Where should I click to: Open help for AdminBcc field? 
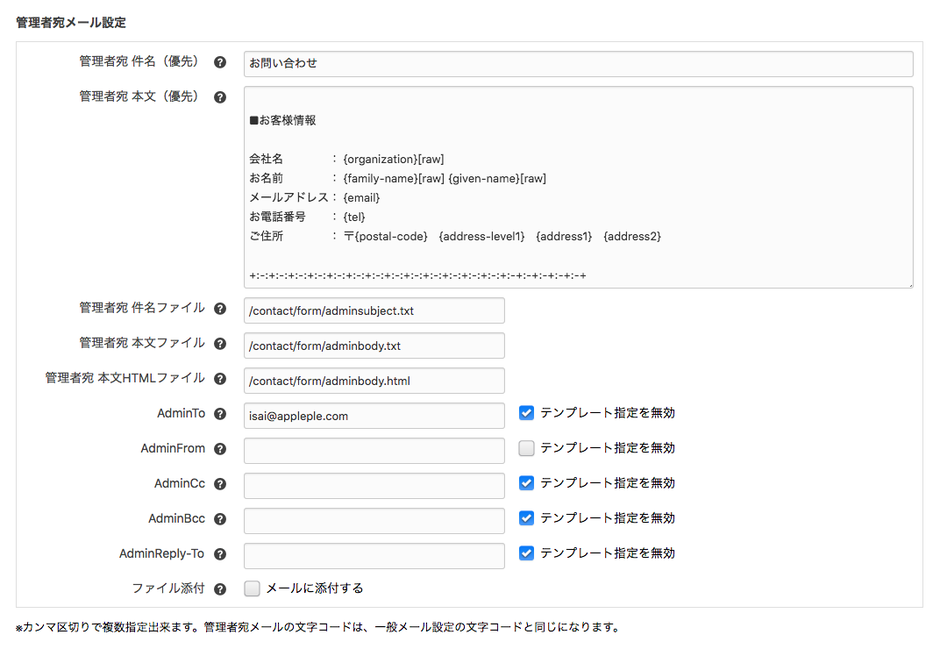220,518
